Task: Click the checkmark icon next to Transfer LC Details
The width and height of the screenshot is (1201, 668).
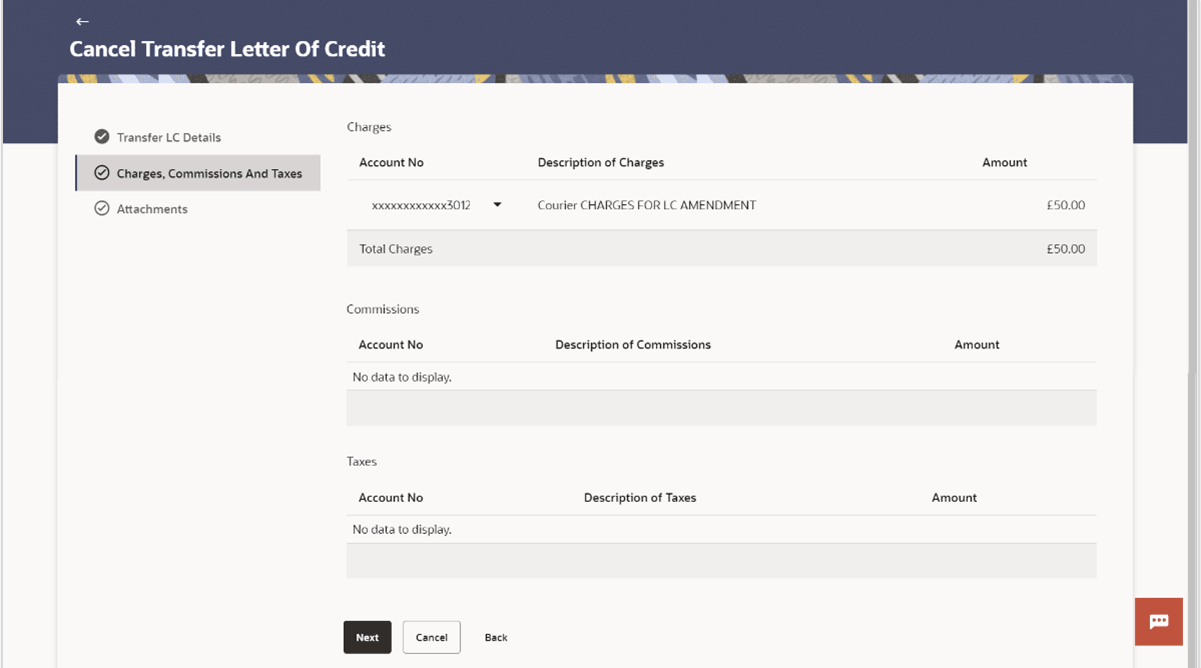Action: [101, 137]
